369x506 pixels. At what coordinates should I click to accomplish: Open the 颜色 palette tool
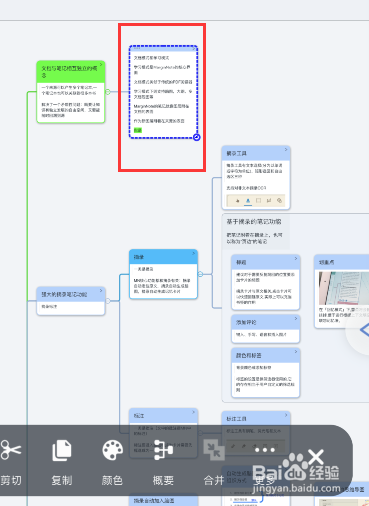[x=112, y=463]
